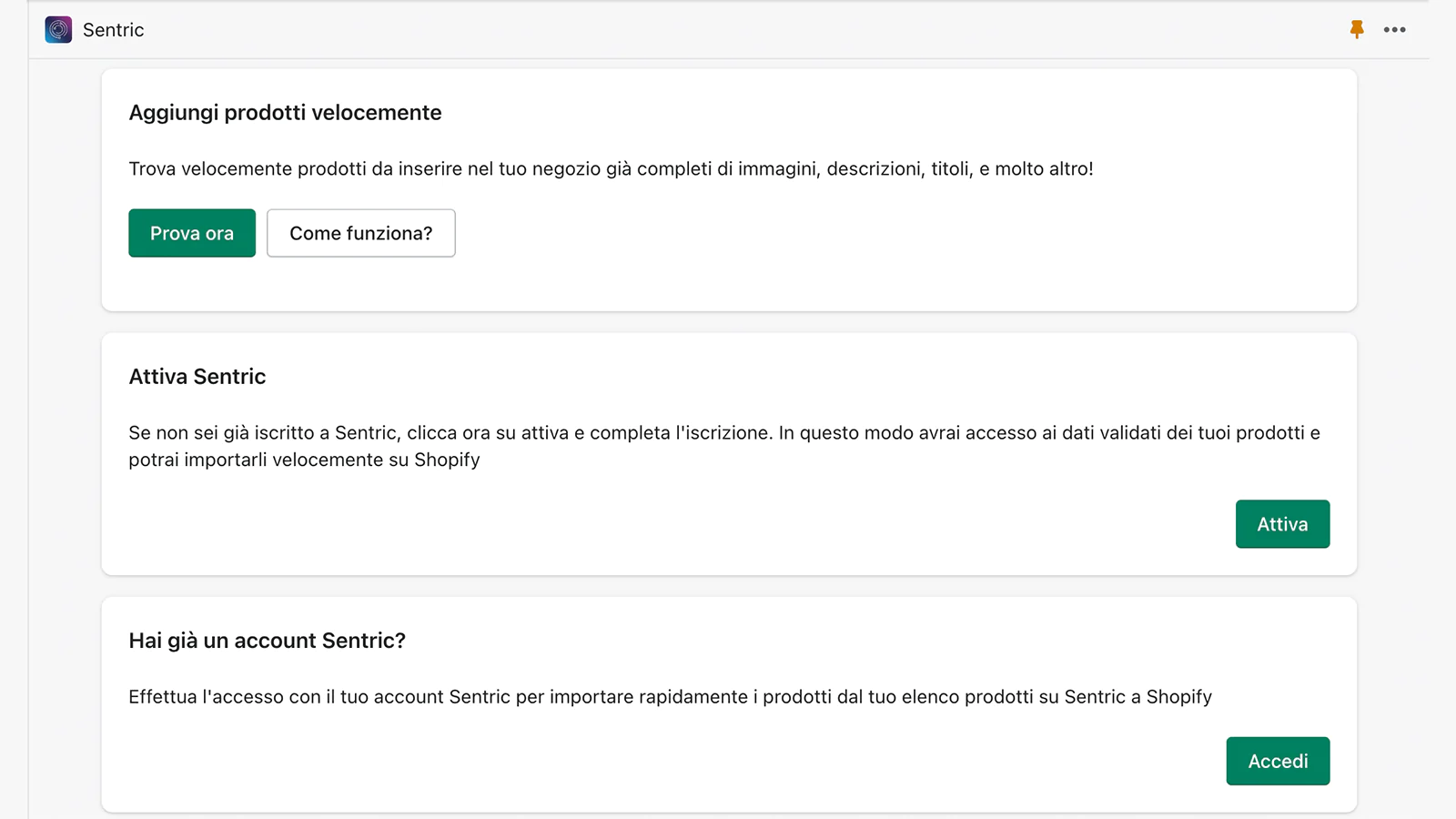Click the Effettua l'accesso description paragraph

pyautogui.click(x=670, y=697)
